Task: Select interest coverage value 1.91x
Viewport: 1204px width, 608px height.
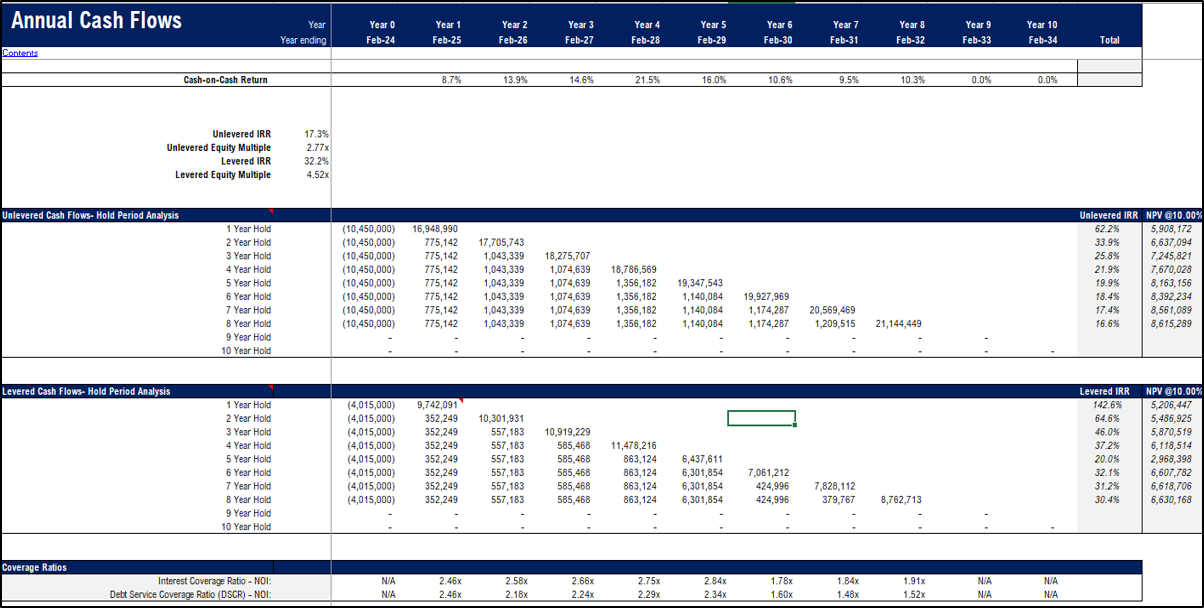Action: point(912,580)
